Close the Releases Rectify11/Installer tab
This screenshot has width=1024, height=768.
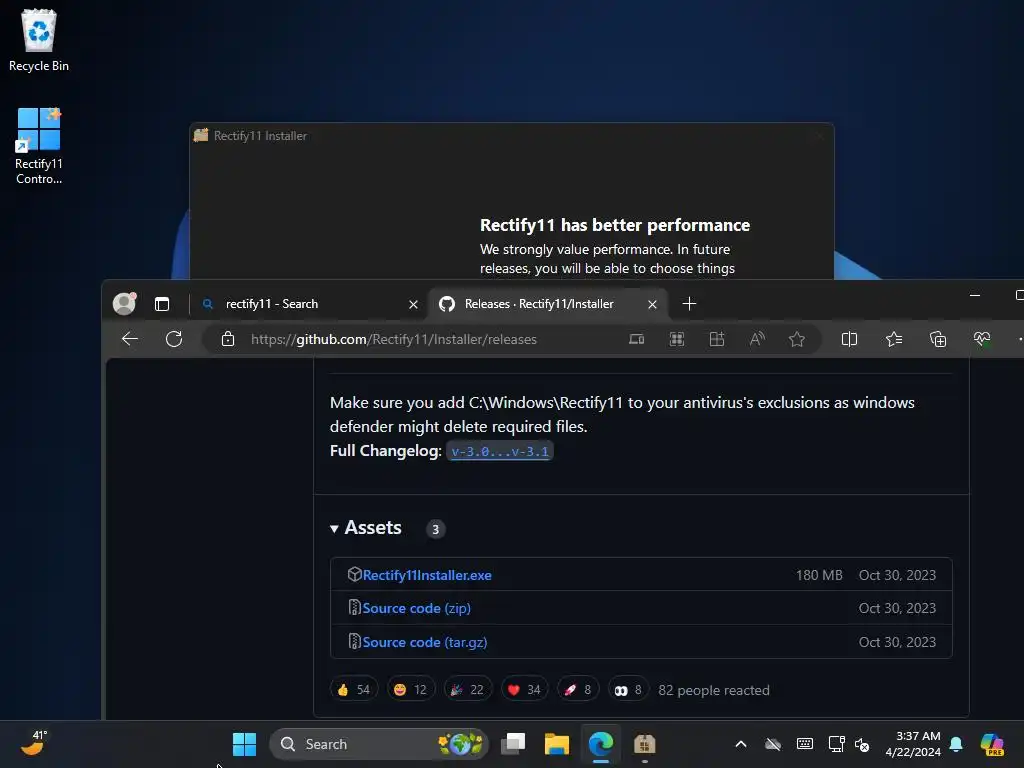coord(652,304)
